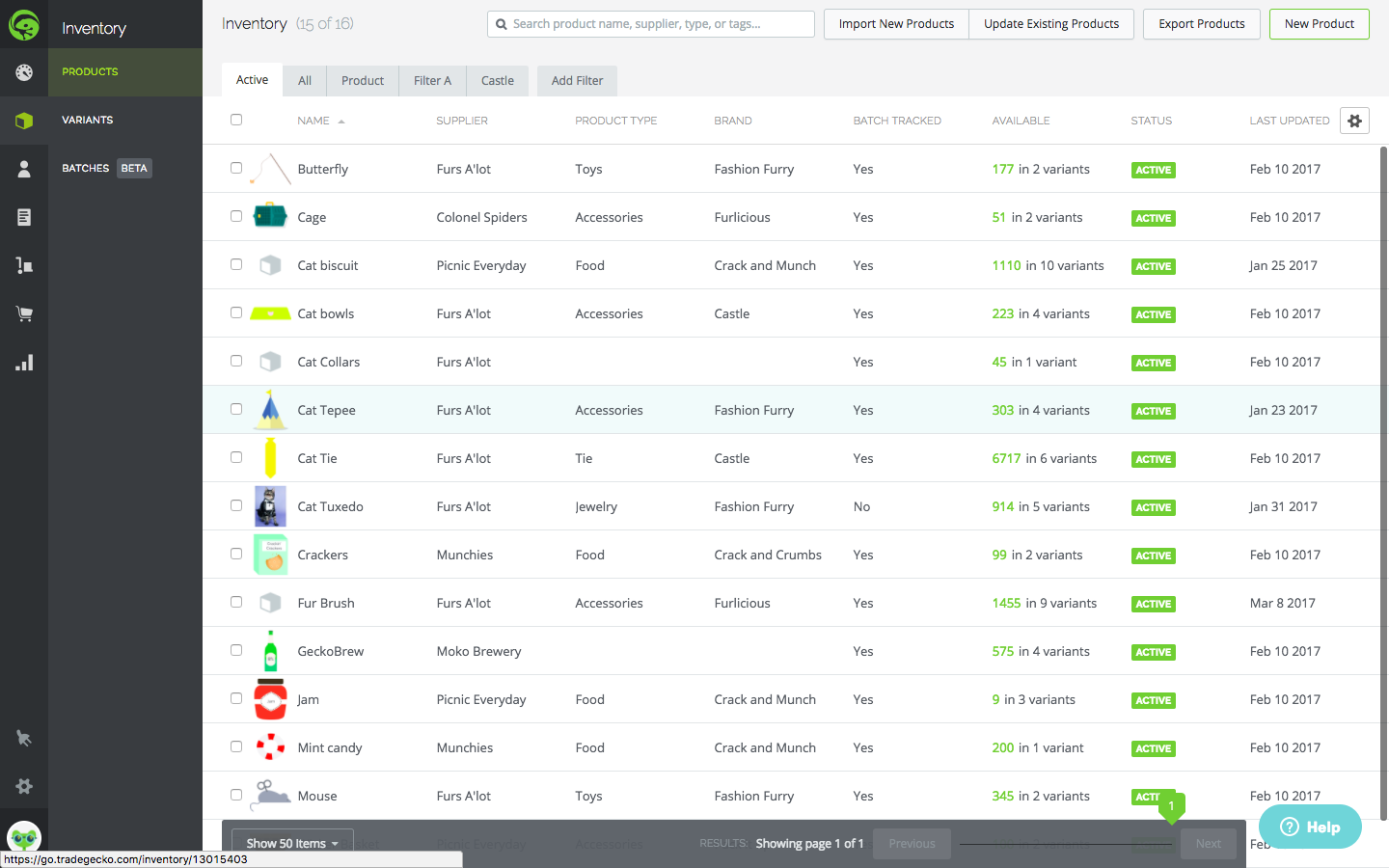Open the Castle filter tab
Image resolution: width=1389 pixels, height=868 pixels.
click(x=497, y=80)
